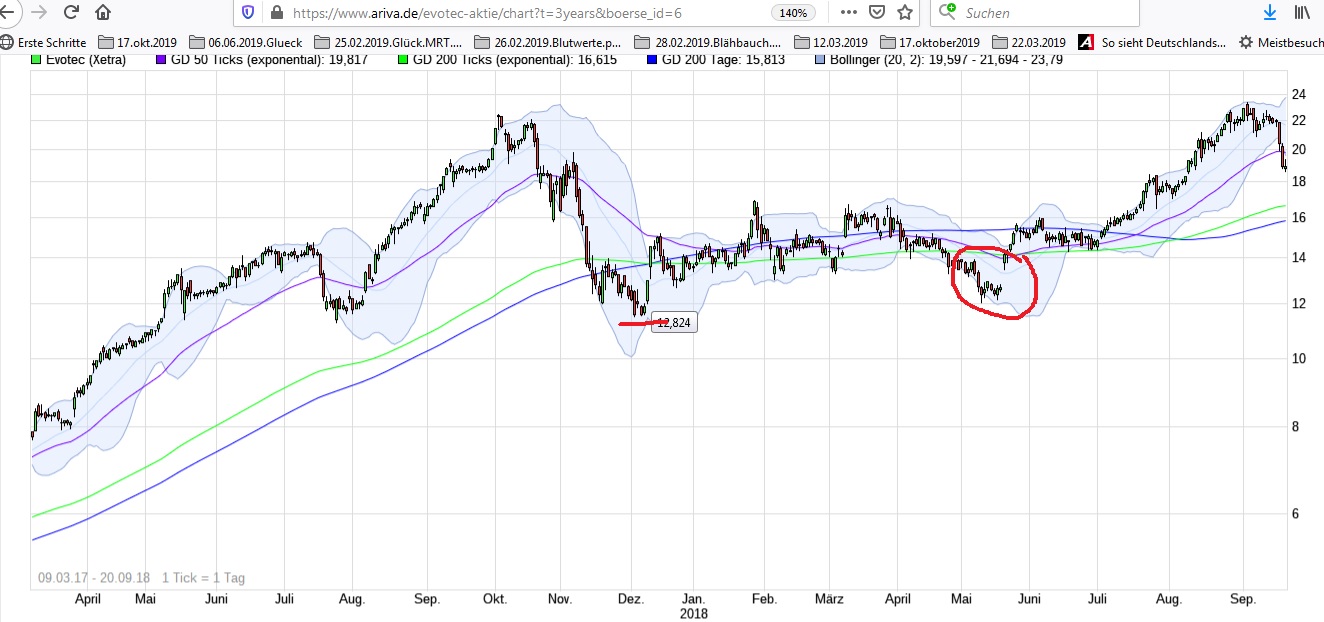Bookmark this page with the star icon
1324x622 pixels.
[904, 13]
